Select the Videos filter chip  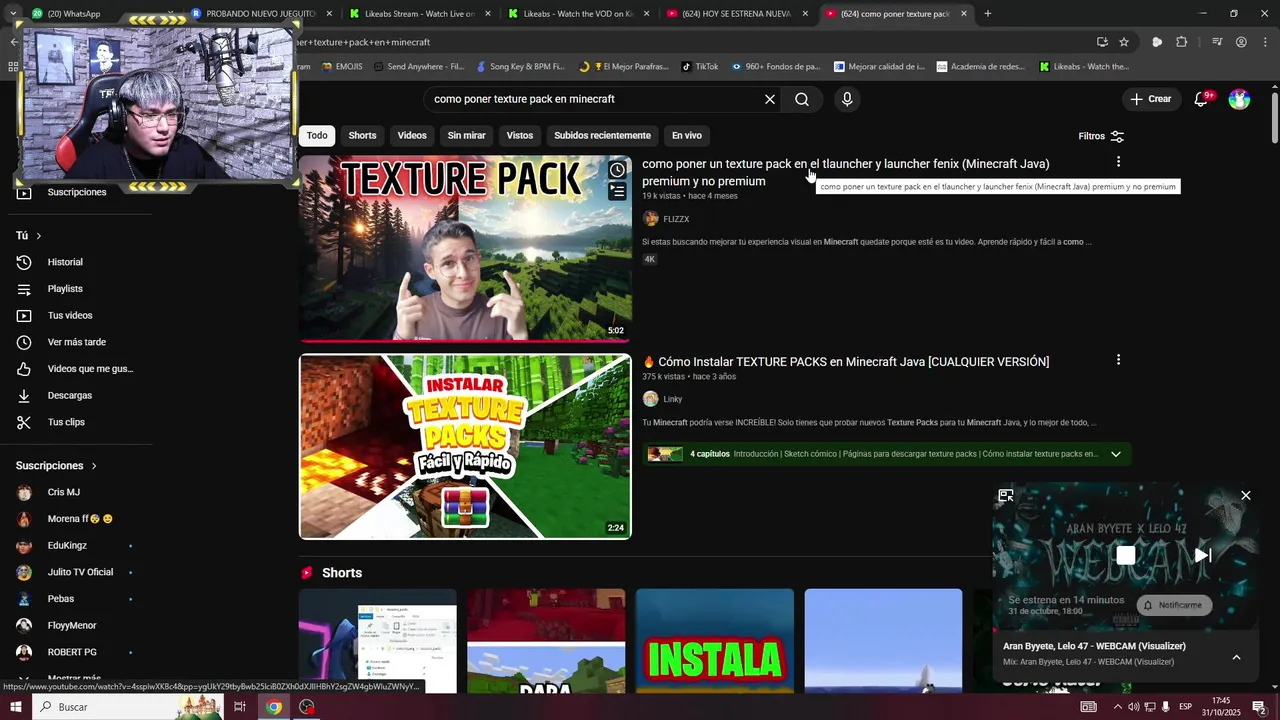[412, 135]
